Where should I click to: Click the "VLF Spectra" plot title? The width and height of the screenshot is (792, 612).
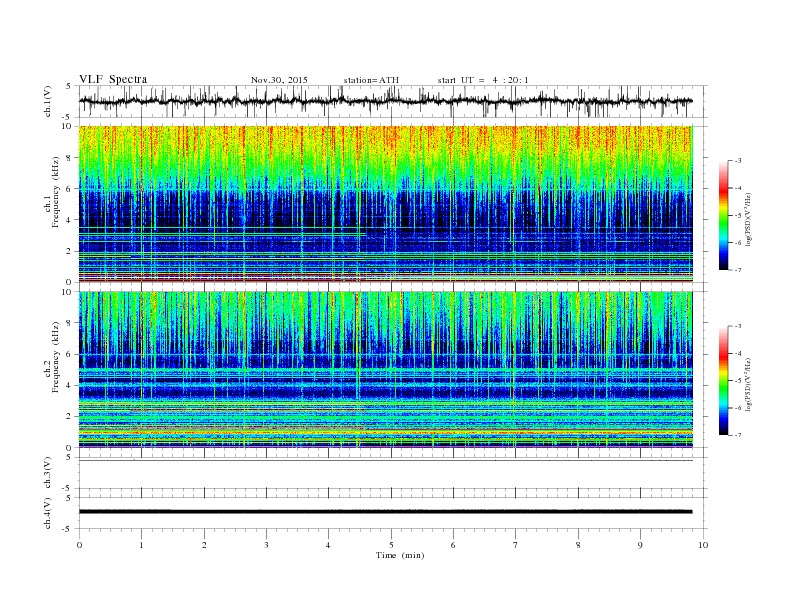[113, 79]
